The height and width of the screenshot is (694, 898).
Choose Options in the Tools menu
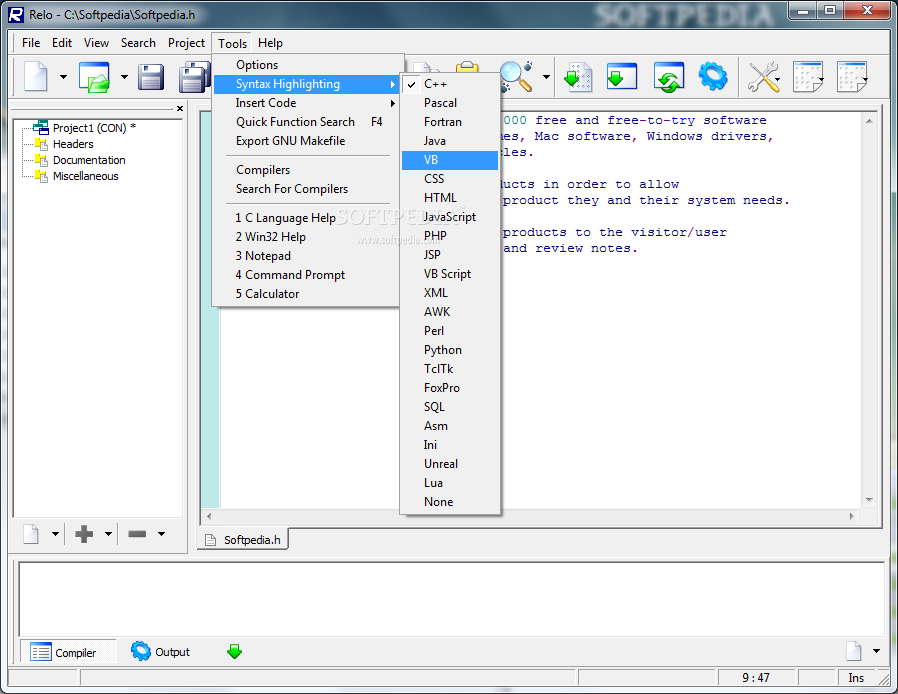pyautogui.click(x=306, y=65)
